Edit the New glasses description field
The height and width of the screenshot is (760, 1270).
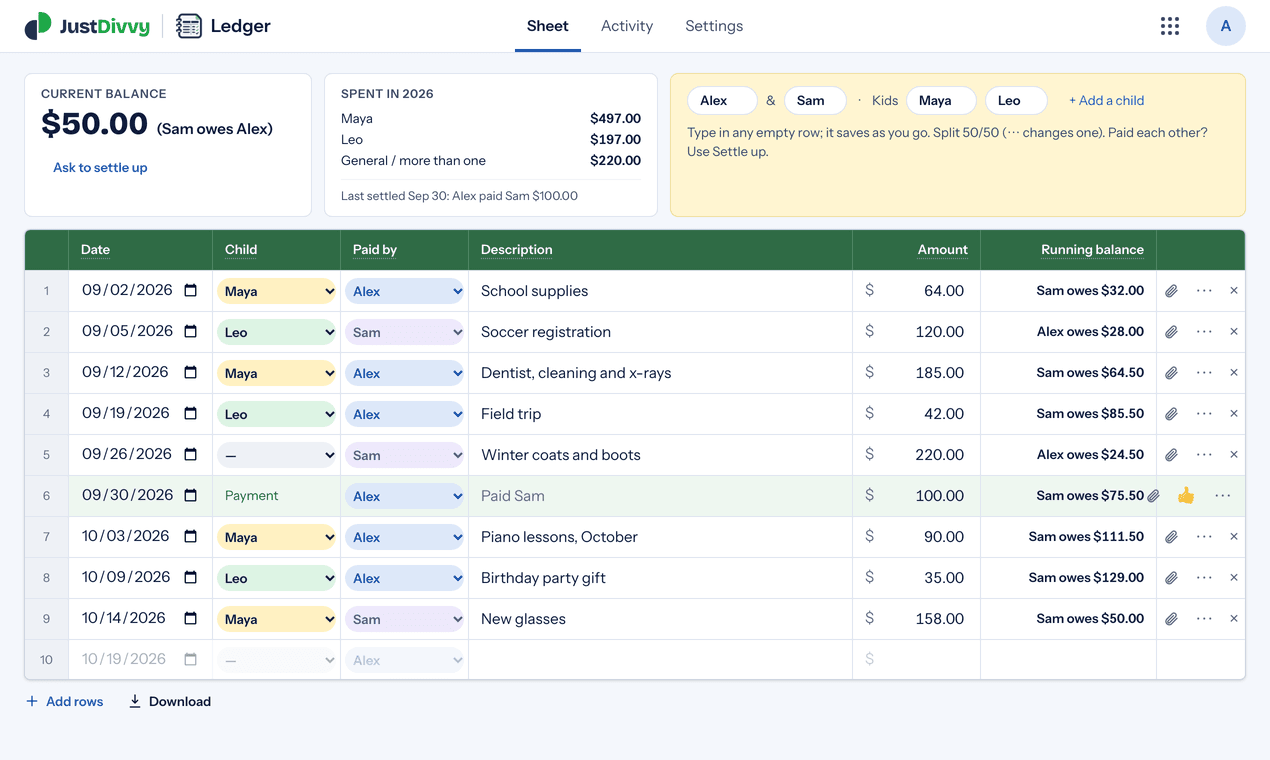click(x=660, y=619)
